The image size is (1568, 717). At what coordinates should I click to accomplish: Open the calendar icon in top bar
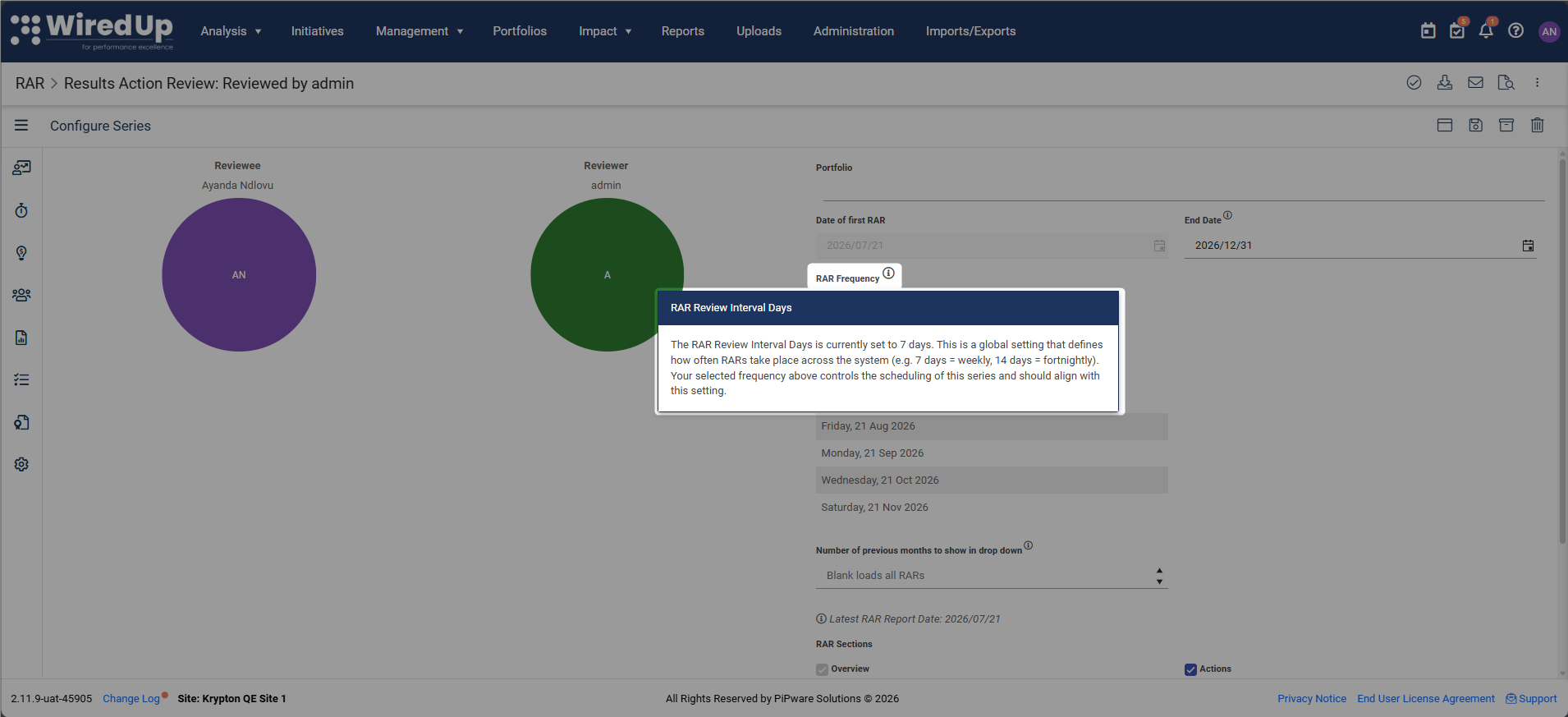[x=1428, y=31]
